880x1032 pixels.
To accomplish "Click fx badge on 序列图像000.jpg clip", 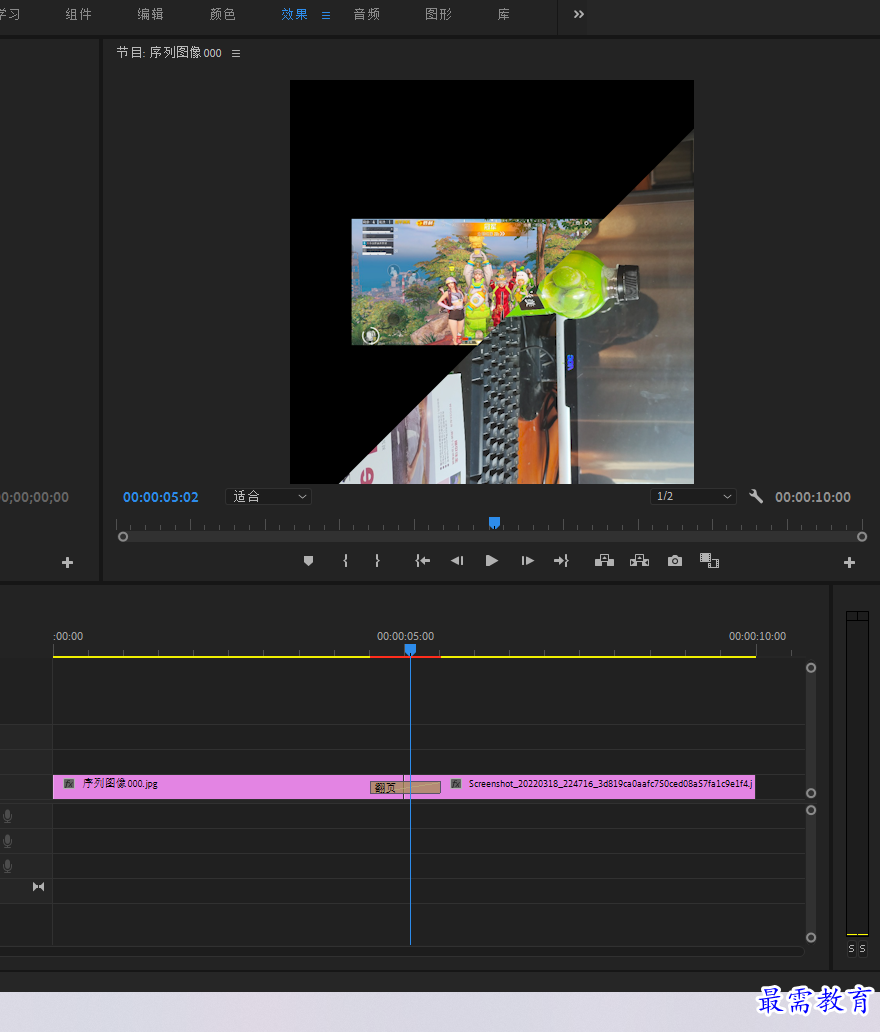I will (69, 784).
